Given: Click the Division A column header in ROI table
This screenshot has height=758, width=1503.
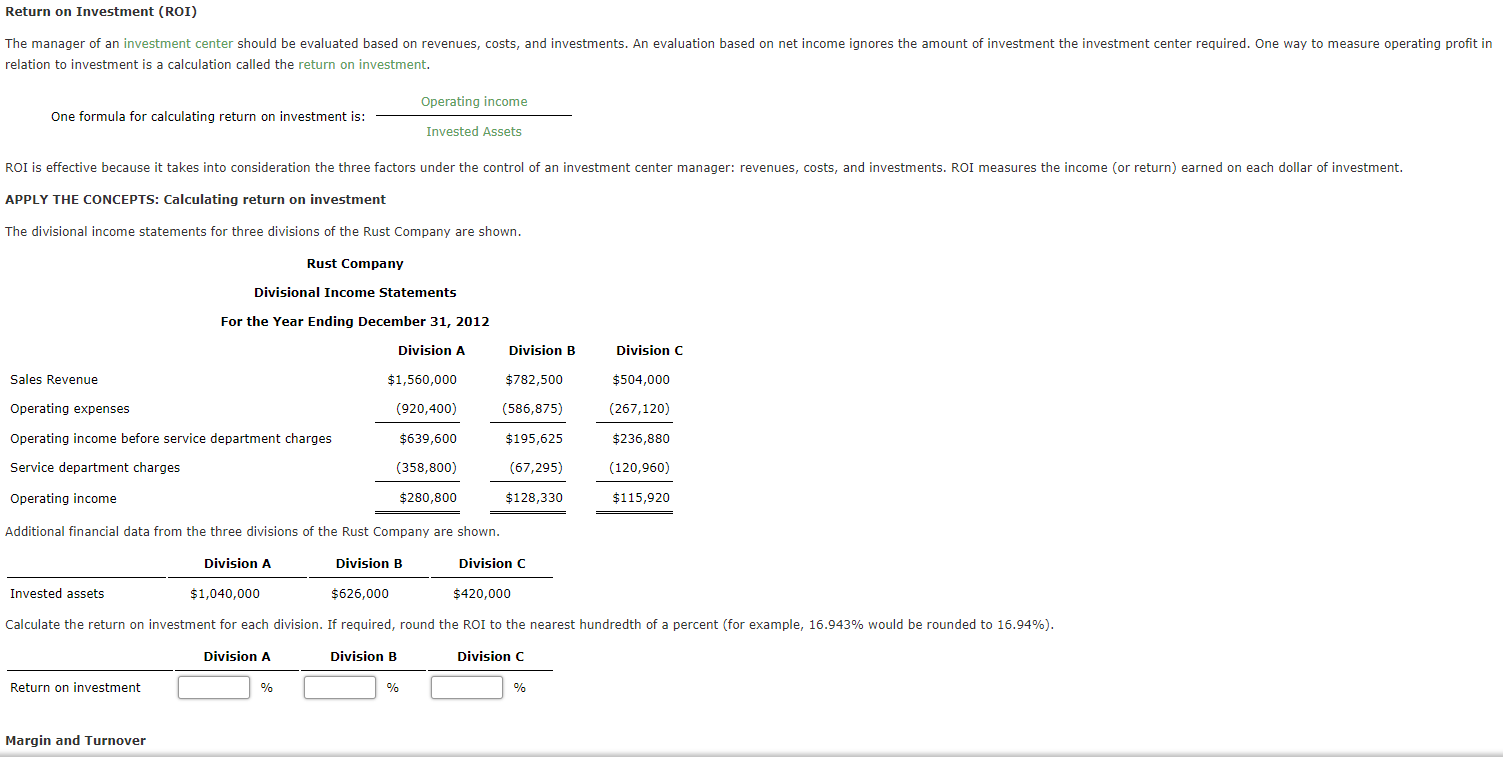Looking at the screenshot, I should 237,656.
